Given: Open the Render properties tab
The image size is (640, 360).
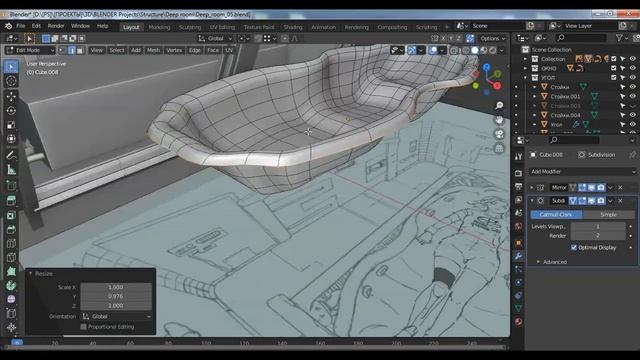Looking at the screenshot, I should (518, 173).
